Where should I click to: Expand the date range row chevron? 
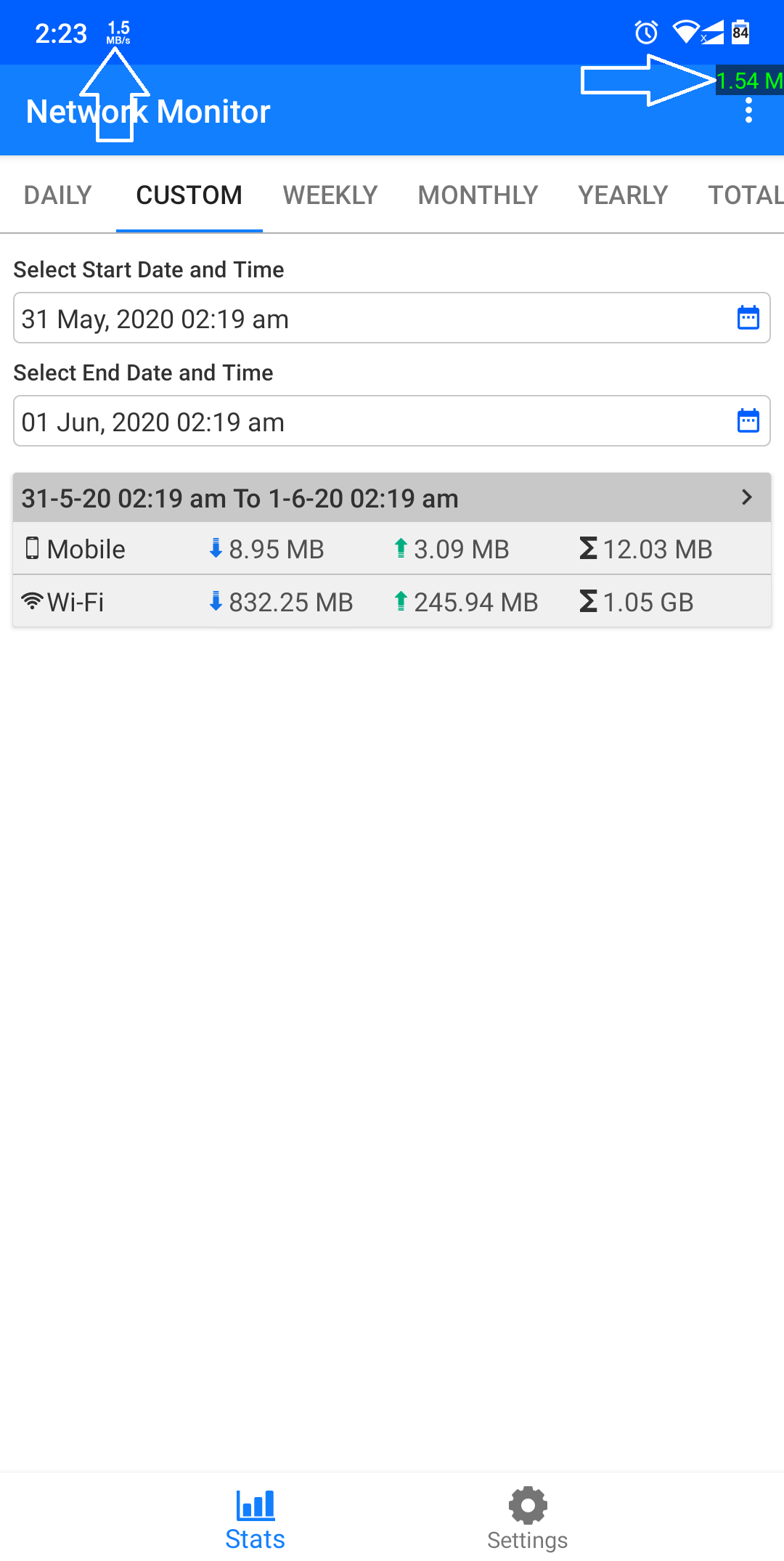(x=746, y=497)
